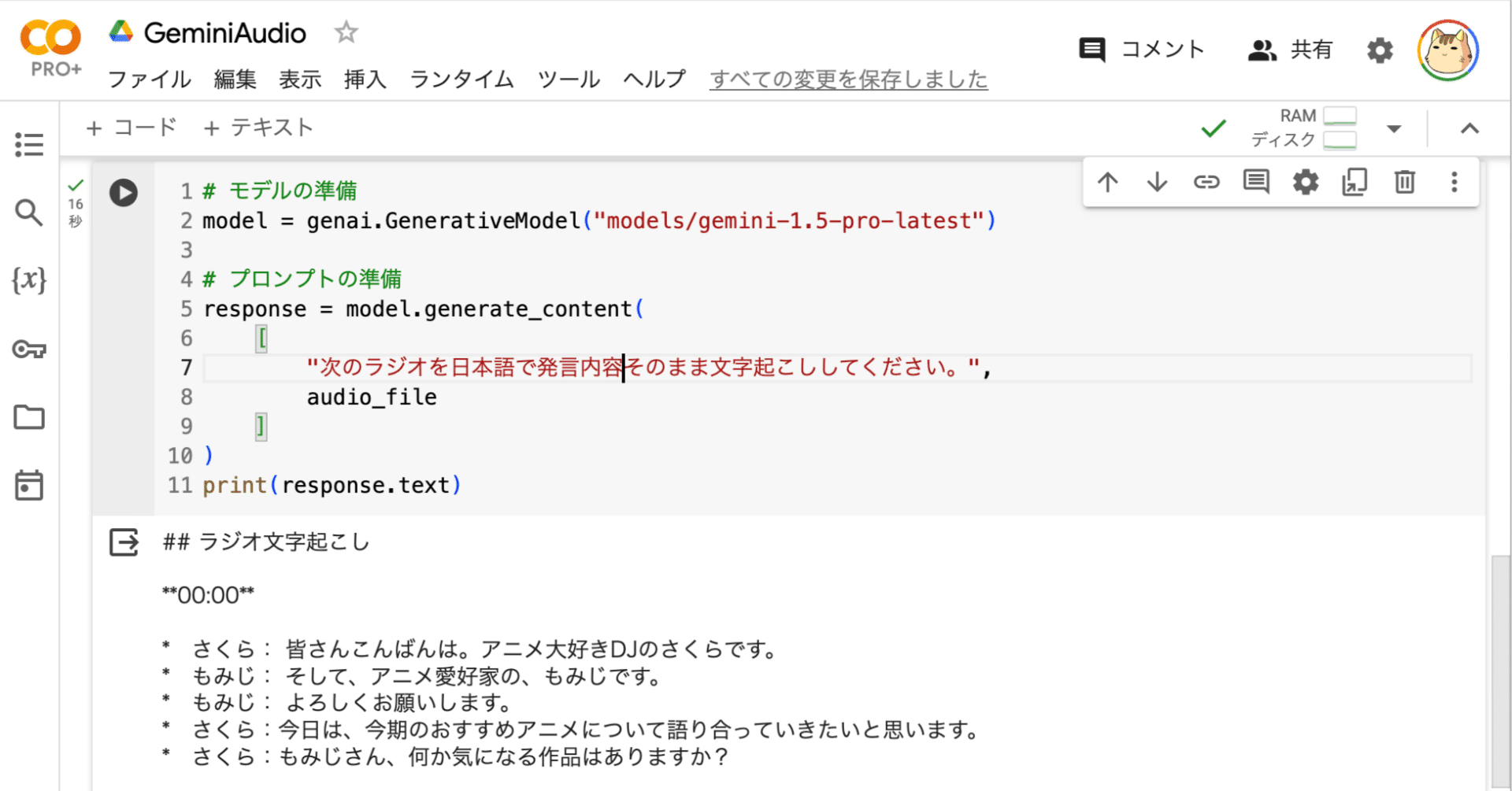Image resolution: width=1512 pixels, height=791 pixels.
Task: Open more cell actions with three dots
Action: coord(1454,182)
